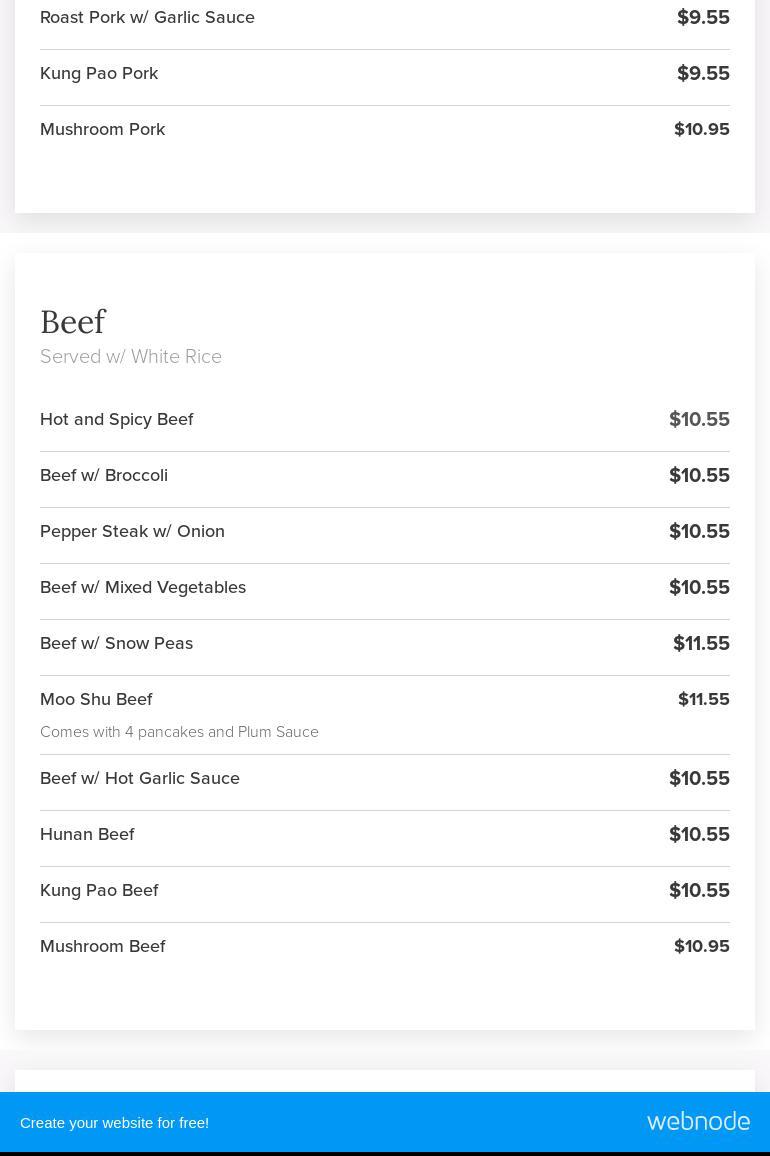Click 'Served w/ White Rice' subtitle

131,357
